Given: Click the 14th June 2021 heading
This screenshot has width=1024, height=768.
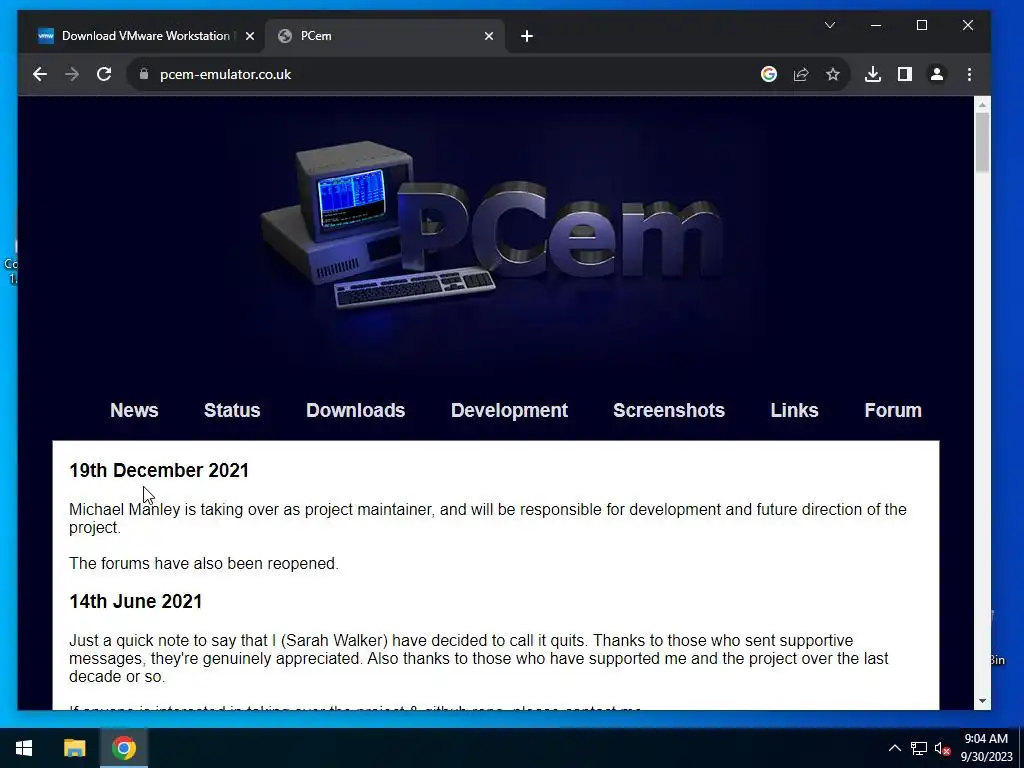Looking at the screenshot, I should (136, 601).
